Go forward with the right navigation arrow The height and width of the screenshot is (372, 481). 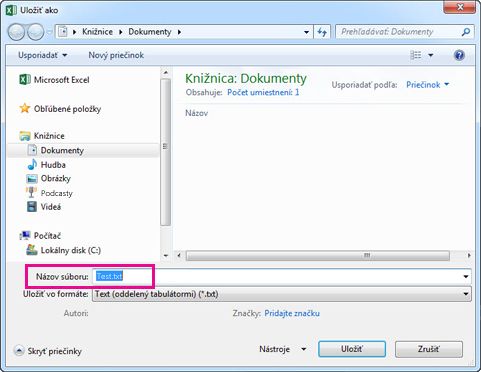pos(35,32)
